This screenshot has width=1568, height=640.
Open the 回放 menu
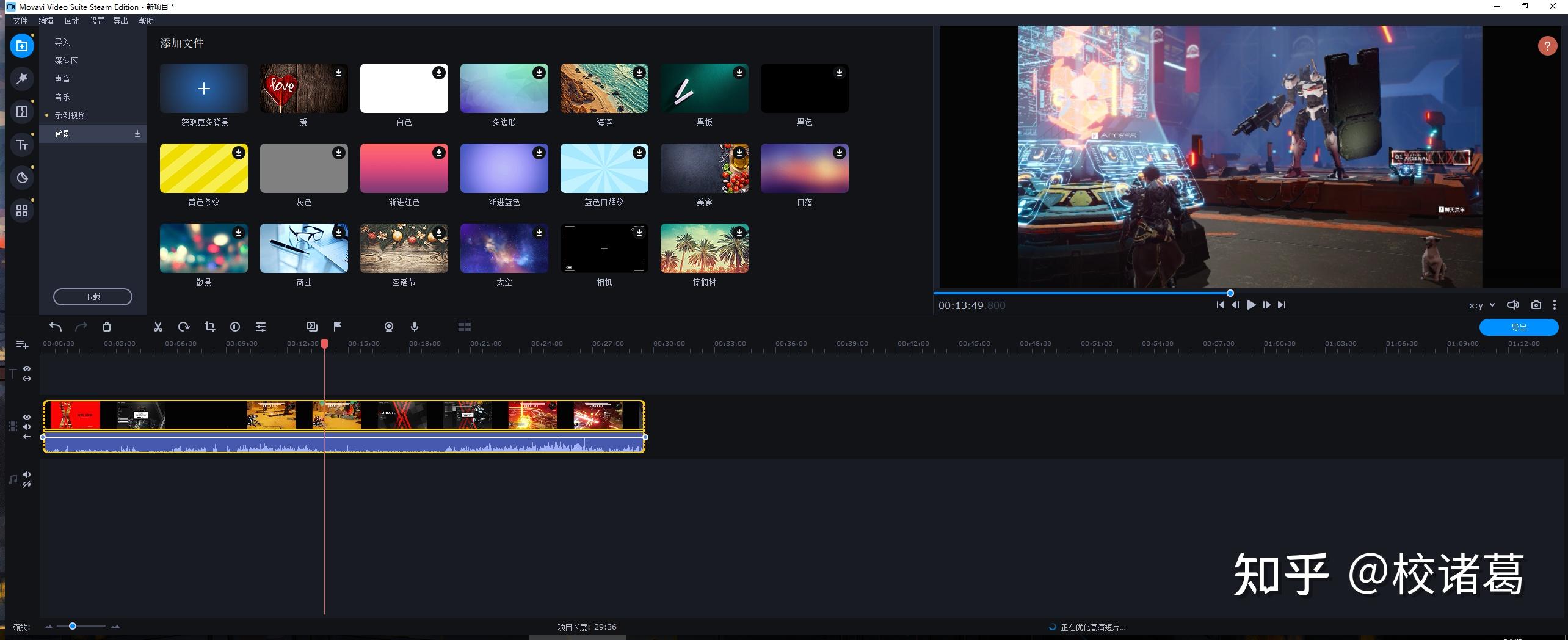pyautogui.click(x=71, y=21)
